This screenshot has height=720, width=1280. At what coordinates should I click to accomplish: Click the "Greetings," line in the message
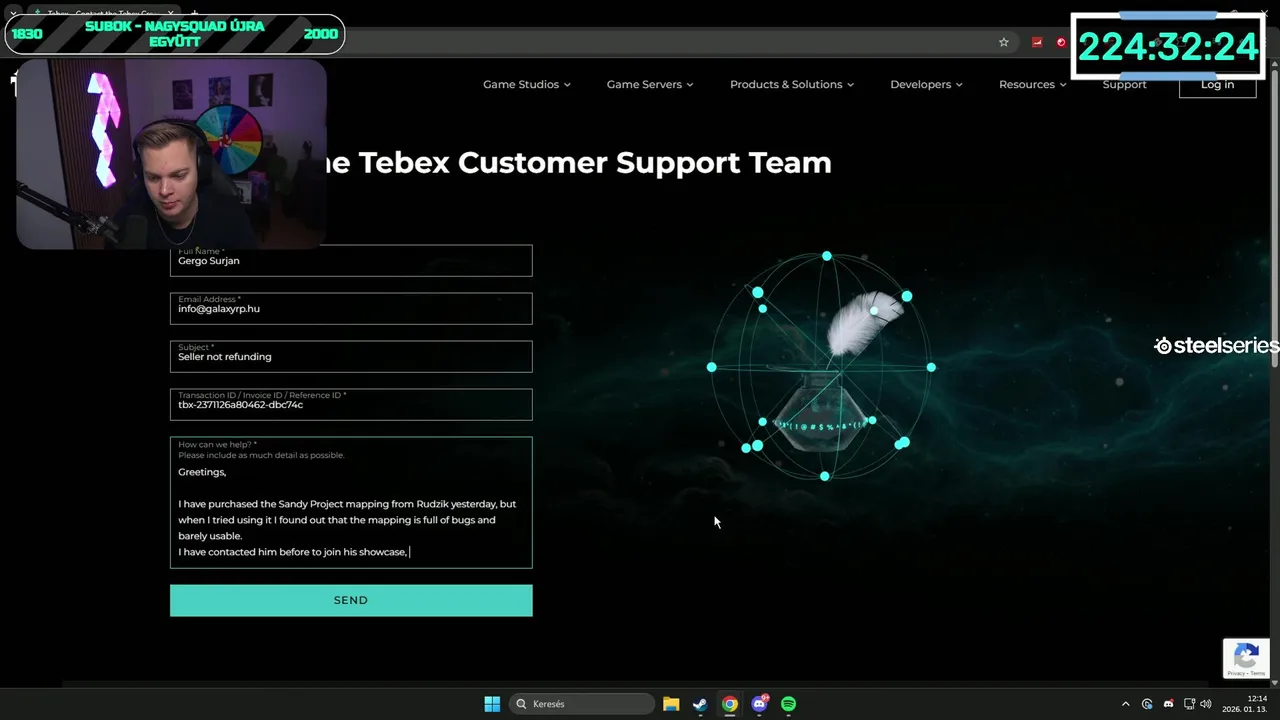(202, 472)
